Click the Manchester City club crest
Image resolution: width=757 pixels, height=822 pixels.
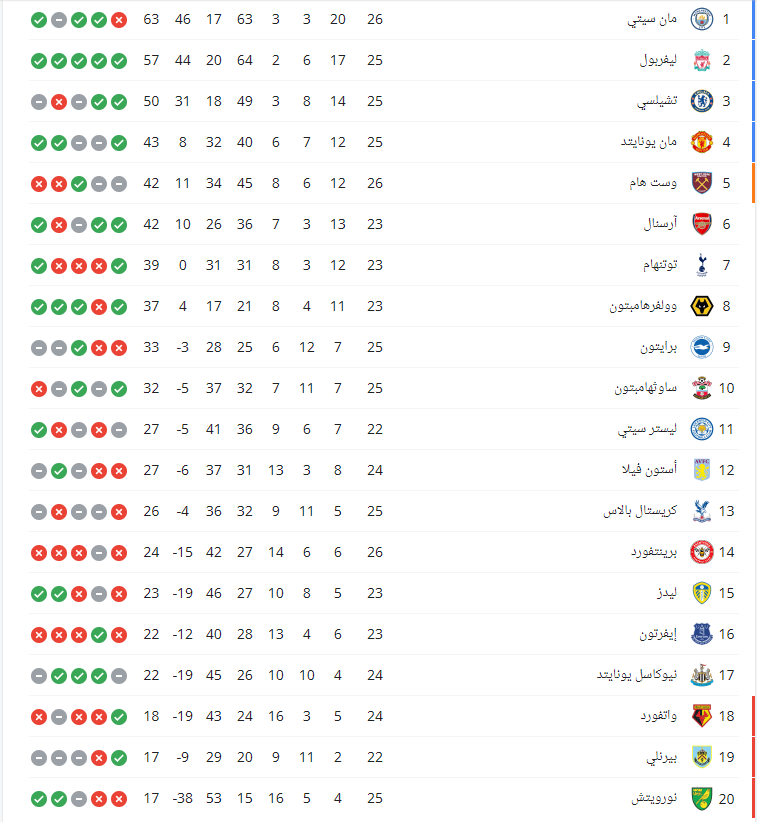(702, 19)
